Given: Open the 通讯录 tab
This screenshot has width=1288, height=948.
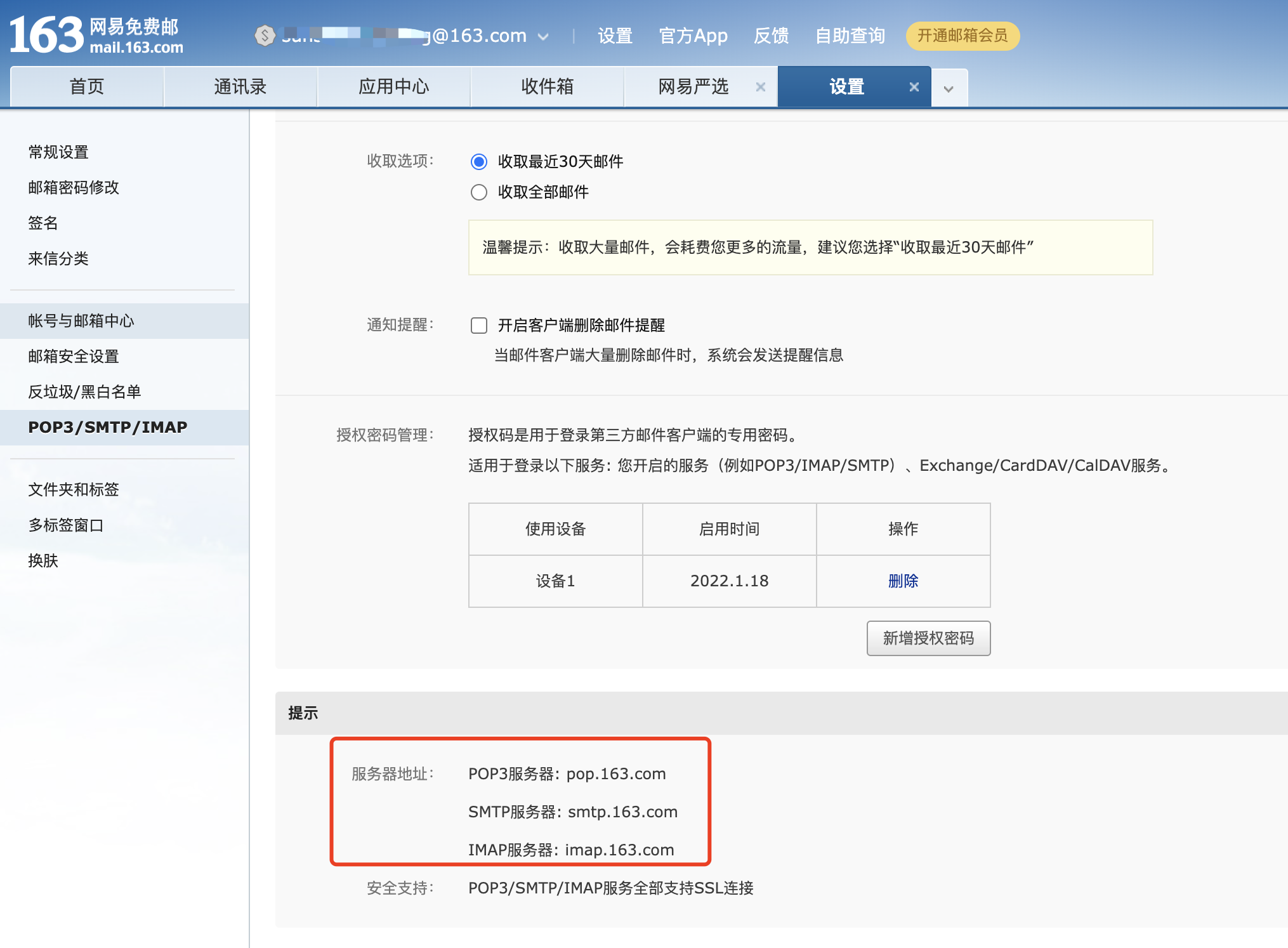Looking at the screenshot, I should tap(240, 87).
